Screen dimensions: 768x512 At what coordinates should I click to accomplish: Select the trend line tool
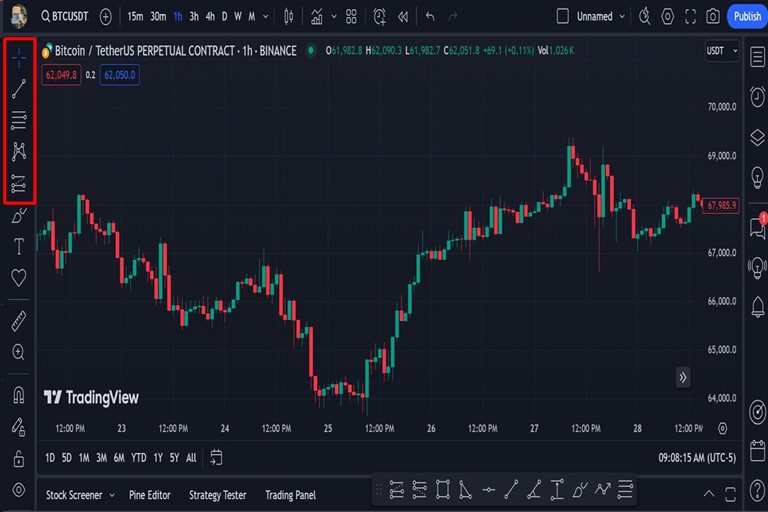point(19,89)
